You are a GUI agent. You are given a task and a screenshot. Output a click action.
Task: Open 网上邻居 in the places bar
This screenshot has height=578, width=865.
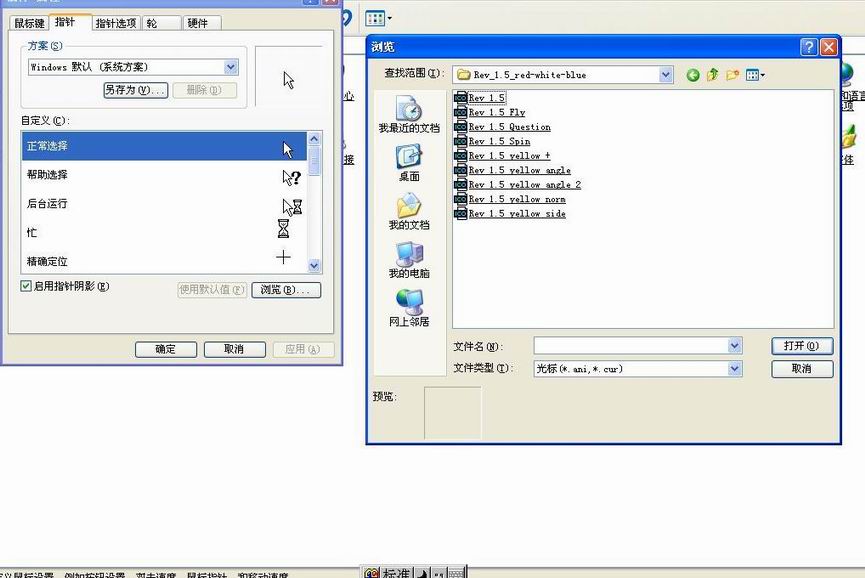[x=409, y=309]
